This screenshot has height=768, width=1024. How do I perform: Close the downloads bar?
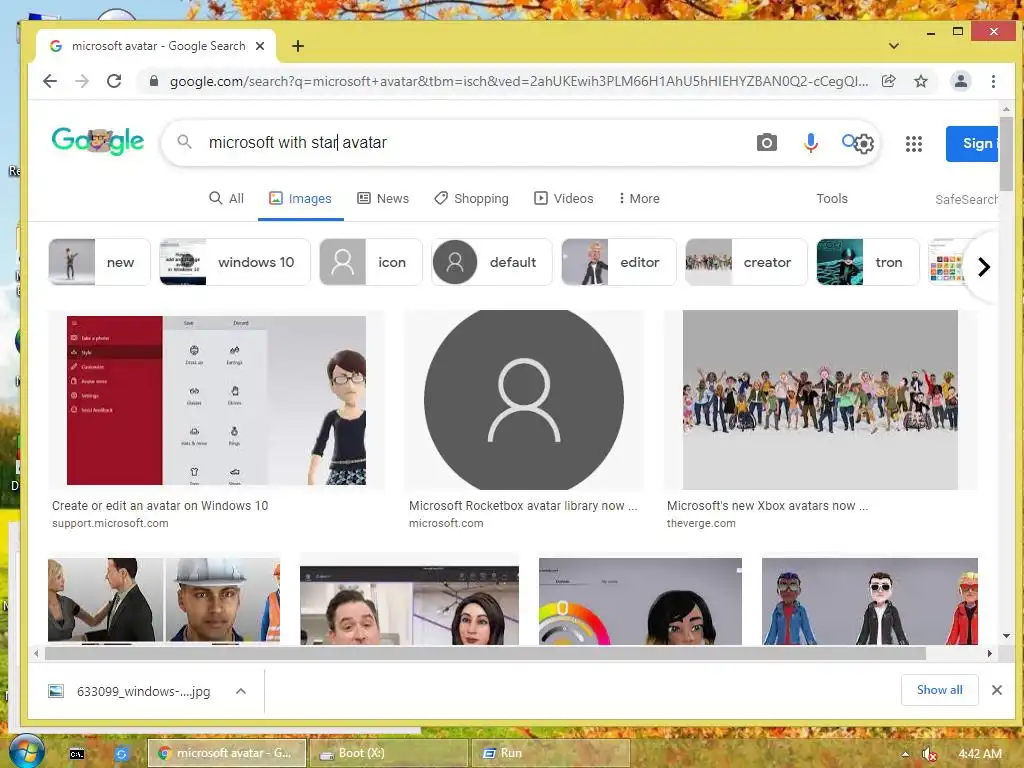pos(997,690)
